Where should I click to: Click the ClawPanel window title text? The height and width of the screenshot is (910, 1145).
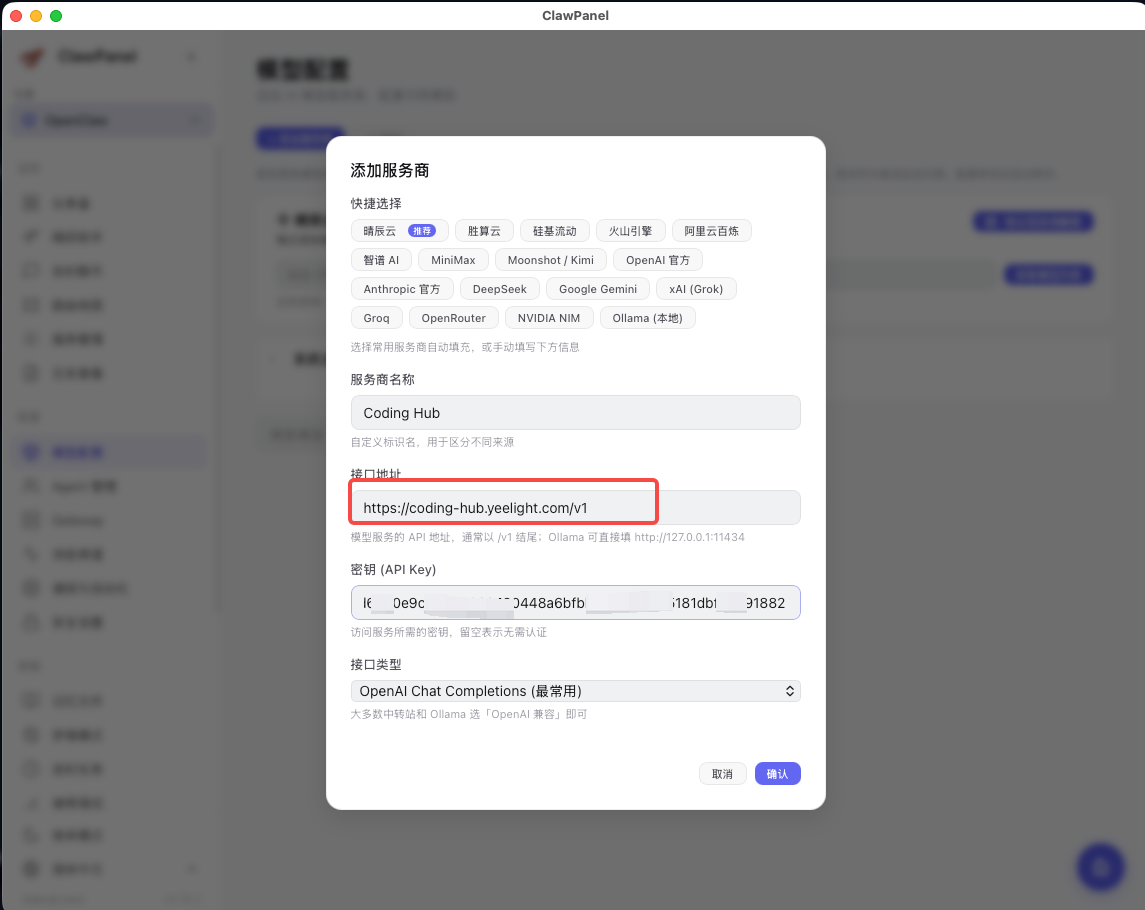click(x=575, y=15)
